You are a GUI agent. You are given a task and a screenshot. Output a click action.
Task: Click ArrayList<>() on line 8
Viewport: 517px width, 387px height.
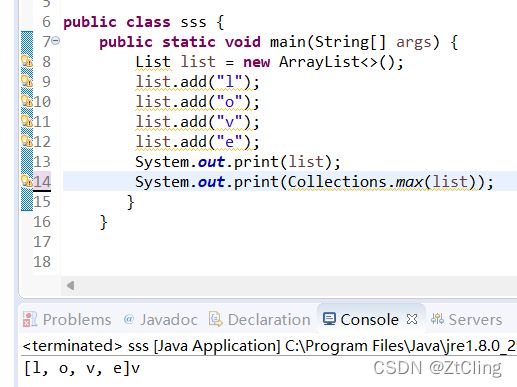[x=337, y=62]
